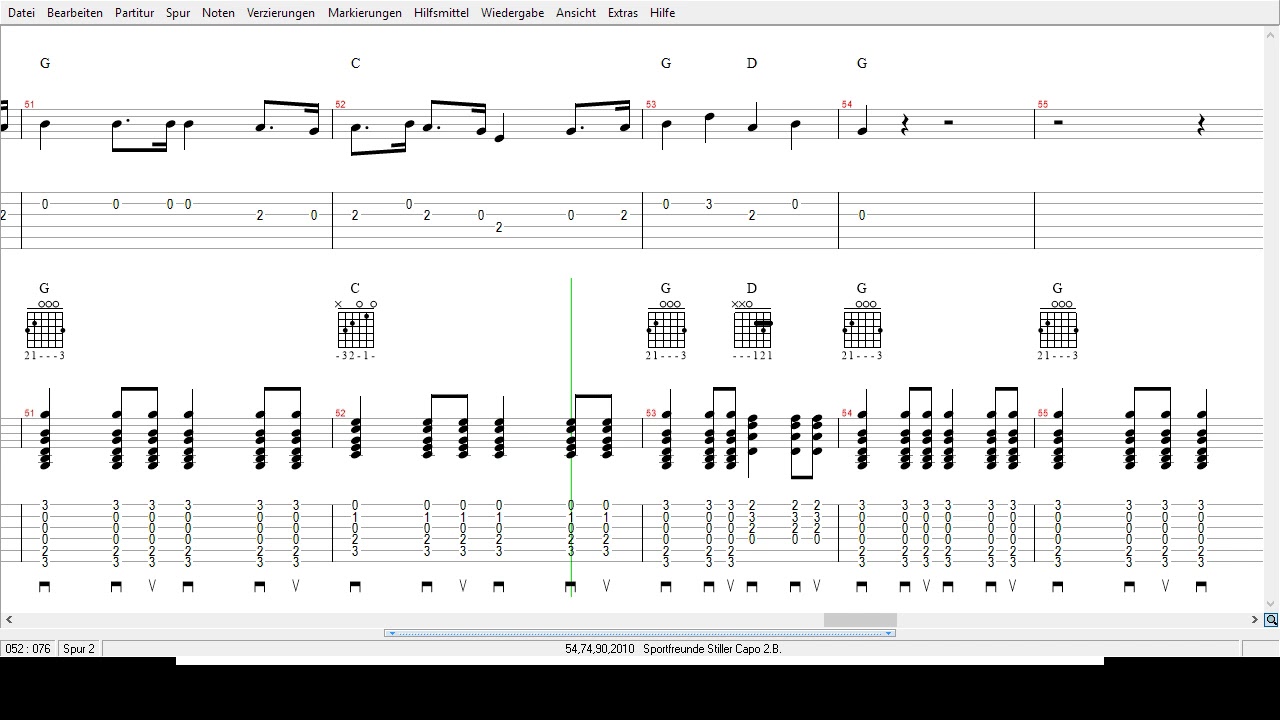Click measure number 55 in the top track
The width and height of the screenshot is (1280, 720).
pyautogui.click(x=1043, y=105)
